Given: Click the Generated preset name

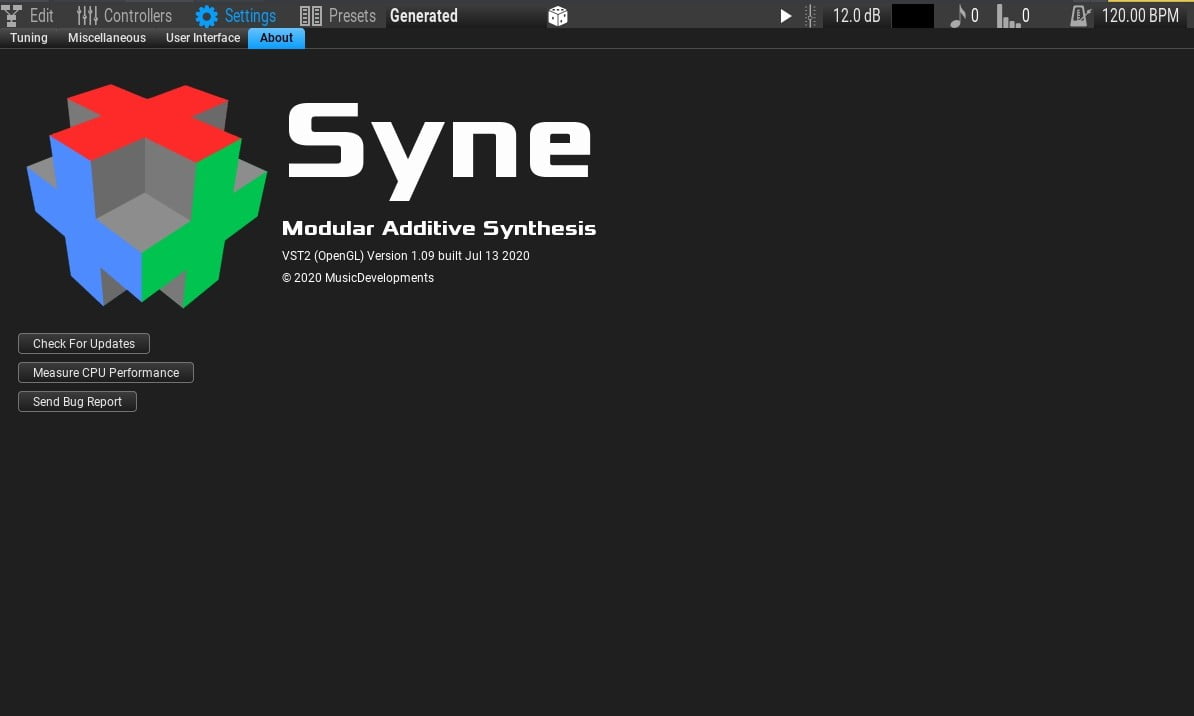Looking at the screenshot, I should click(423, 15).
